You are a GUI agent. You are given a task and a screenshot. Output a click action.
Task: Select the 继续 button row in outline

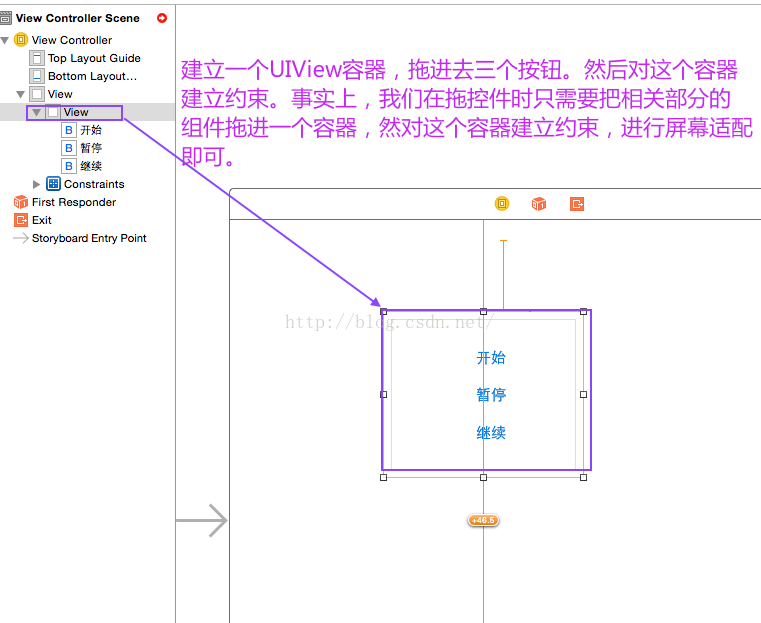[x=91, y=166]
